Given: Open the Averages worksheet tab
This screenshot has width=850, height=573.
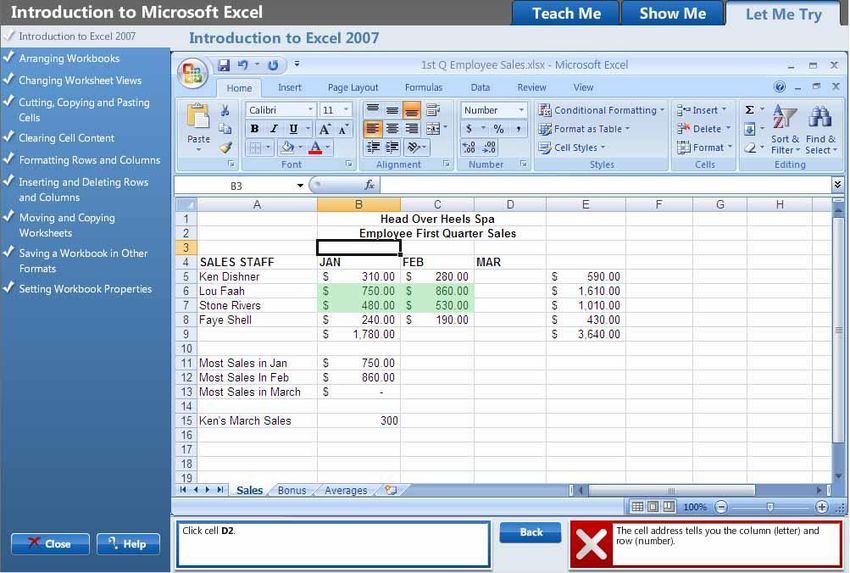Looking at the screenshot, I should point(346,490).
